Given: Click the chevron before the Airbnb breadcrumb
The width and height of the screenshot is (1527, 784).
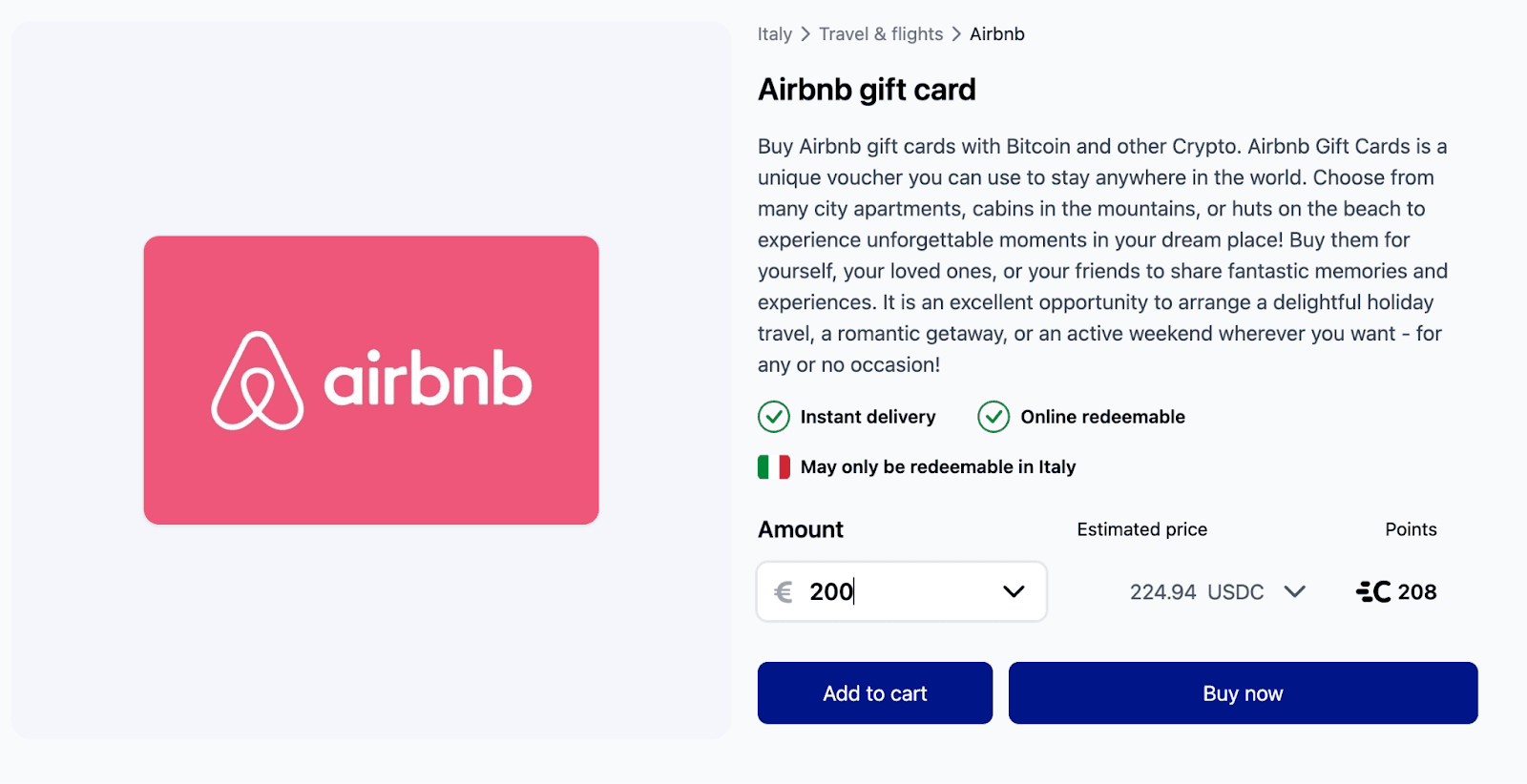Looking at the screenshot, I should click(953, 33).
